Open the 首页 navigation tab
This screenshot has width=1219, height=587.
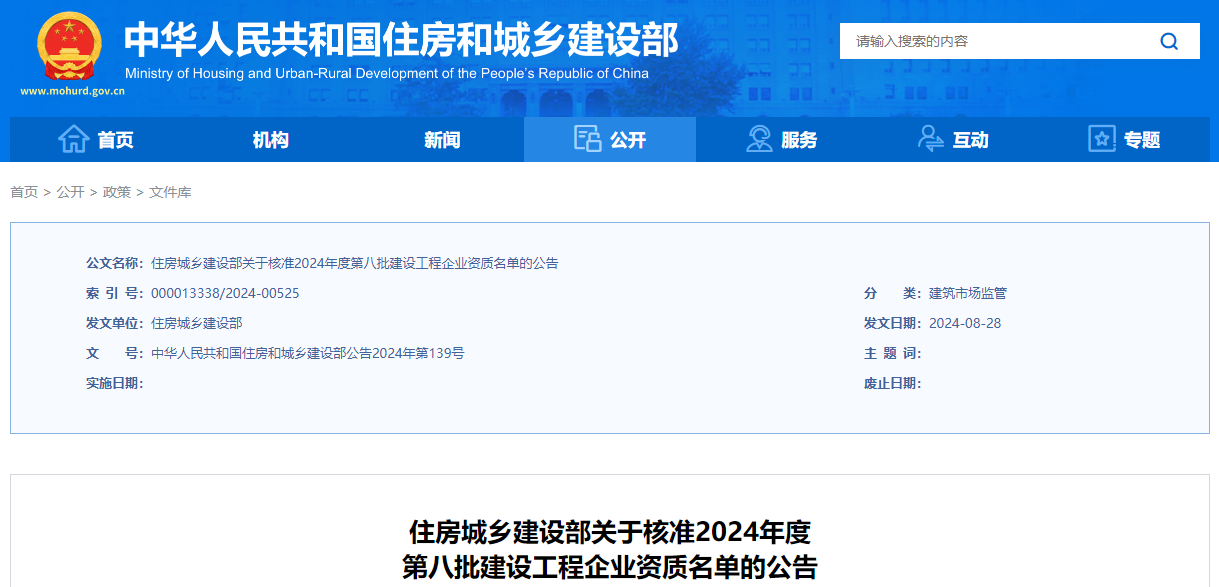coord(96,139)
